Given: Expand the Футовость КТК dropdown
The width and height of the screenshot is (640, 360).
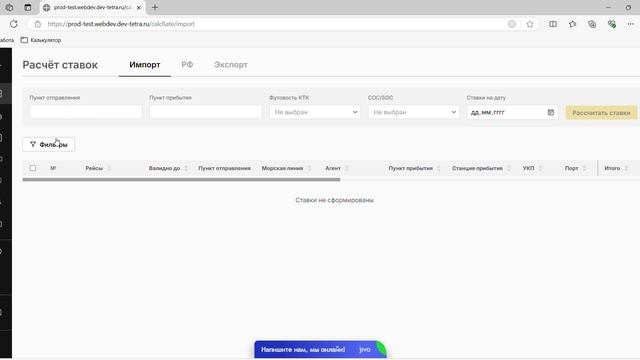Looking at the screenshot, I should pos(315,112).
